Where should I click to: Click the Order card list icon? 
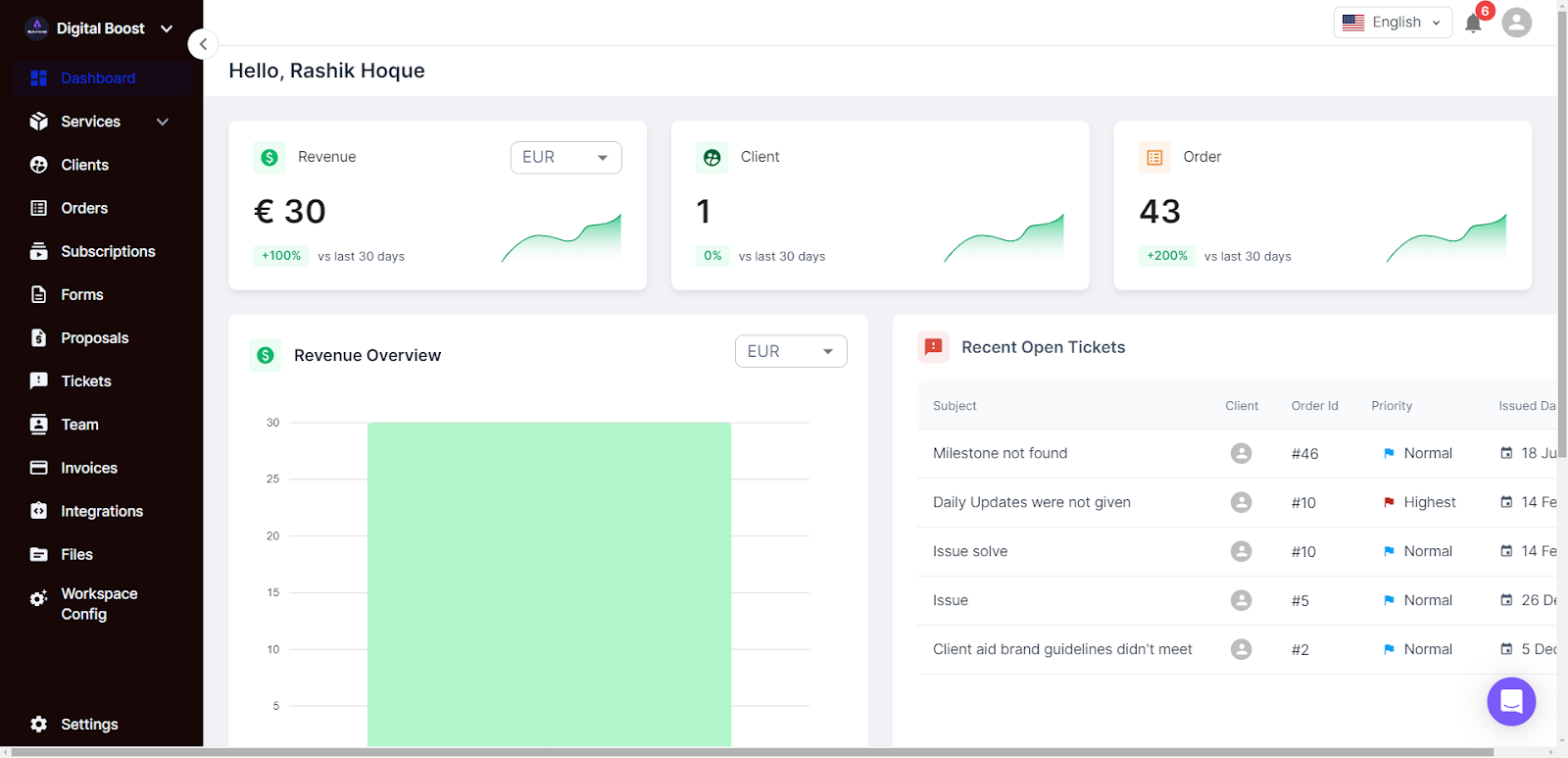[1154, 157]
